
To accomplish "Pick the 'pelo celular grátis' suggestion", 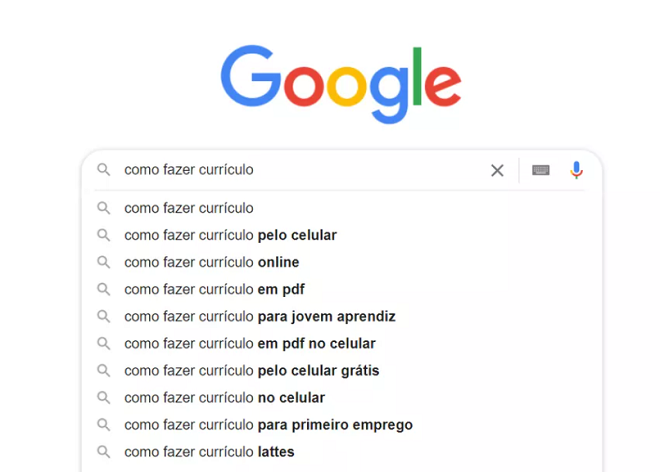I will click(x=252, y=370).
